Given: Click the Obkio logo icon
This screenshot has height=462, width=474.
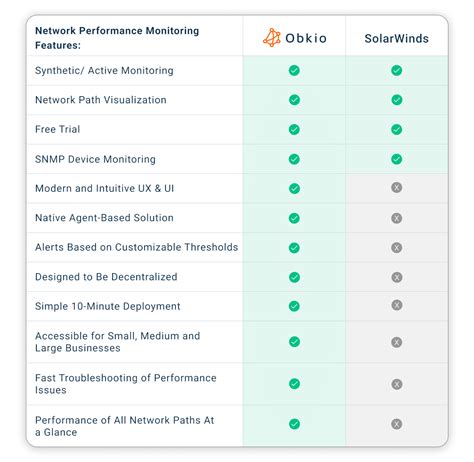Looking at the screenshot, I should coord(272,38).
